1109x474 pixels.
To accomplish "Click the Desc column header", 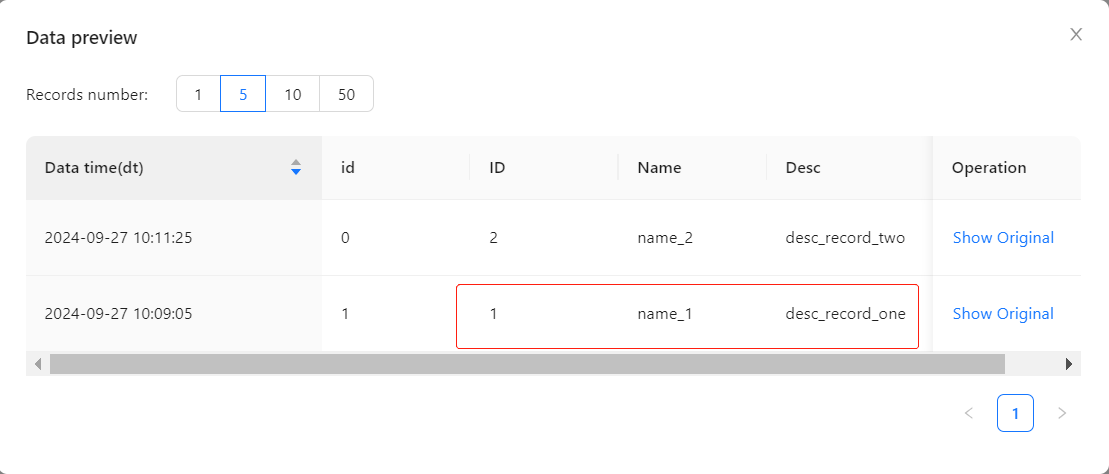I will (x=803, y=168).
